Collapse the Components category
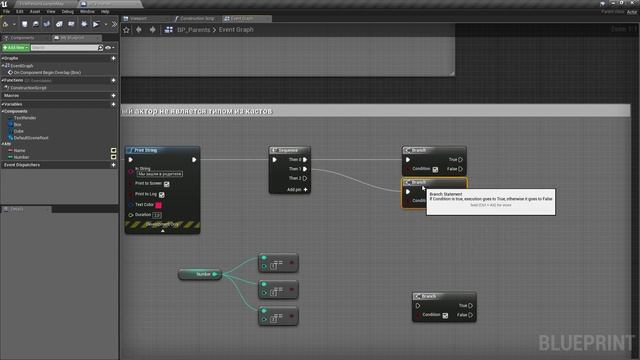Viewport: 640px width, 360px height. pyautogui.click(x=2, y=111)
